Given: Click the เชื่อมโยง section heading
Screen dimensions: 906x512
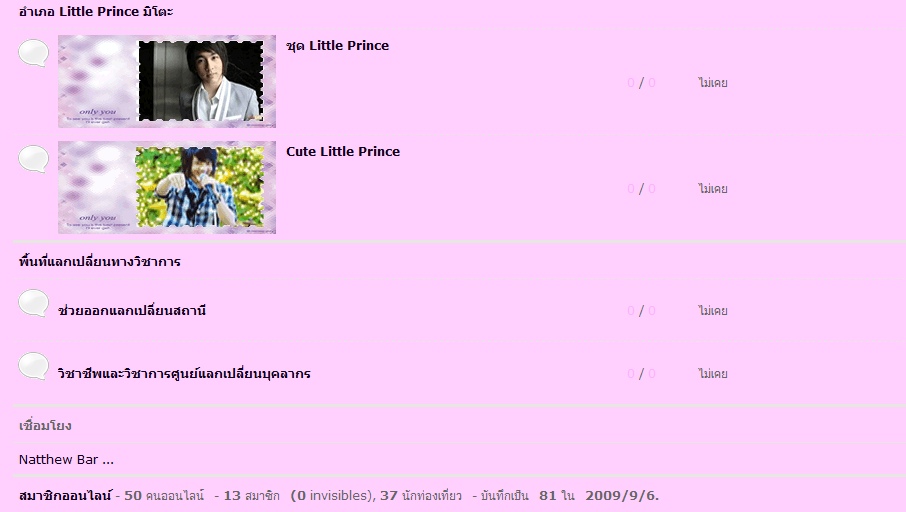Looking at the screenshot, I should click(x=45, y=426).
